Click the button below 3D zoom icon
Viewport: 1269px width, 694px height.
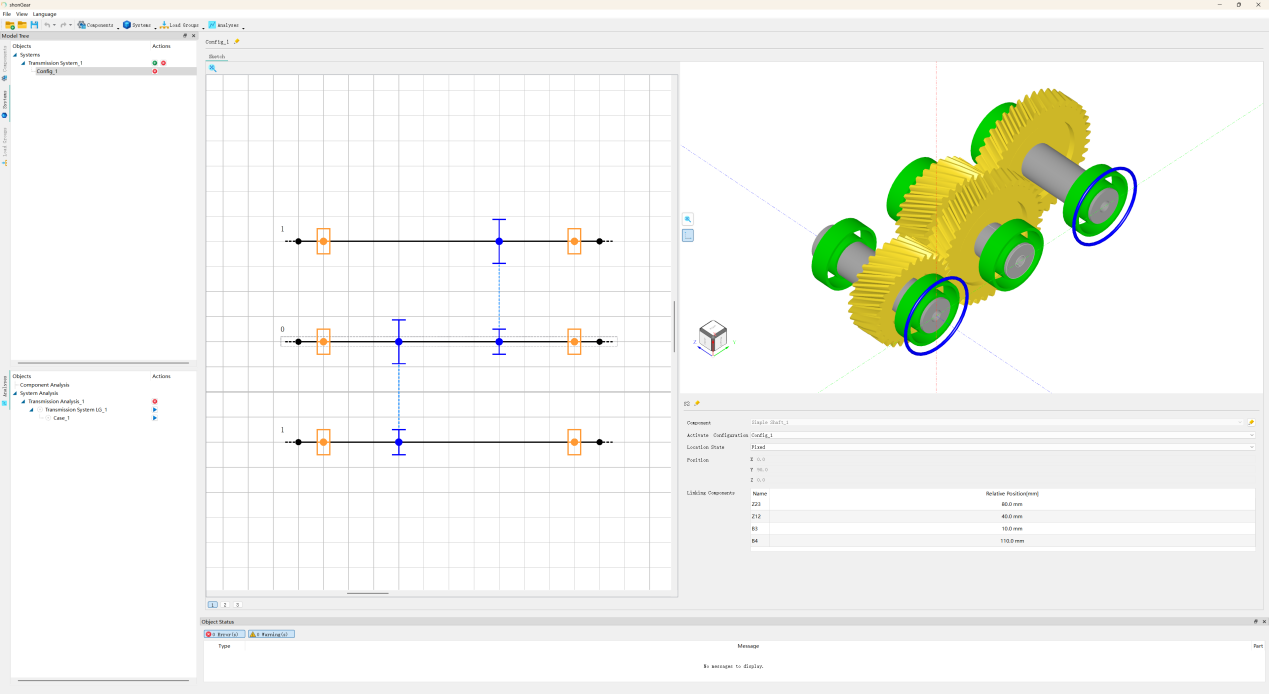coord(688,236)
